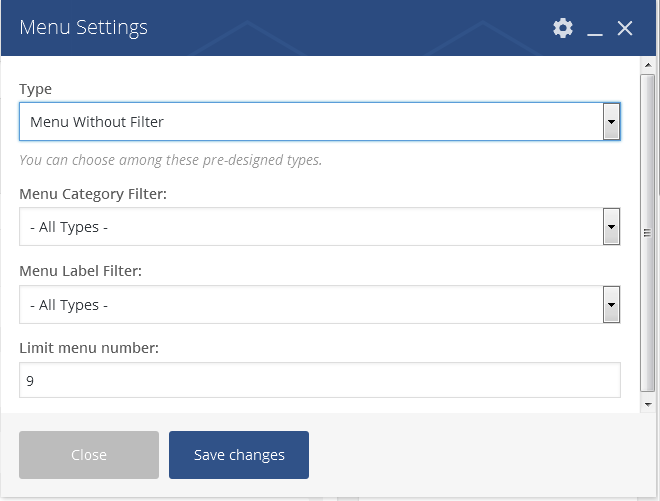Screen dimensions: 660x501
Task: Click the 'Menu Category Filter:' label
Action: 93,194
